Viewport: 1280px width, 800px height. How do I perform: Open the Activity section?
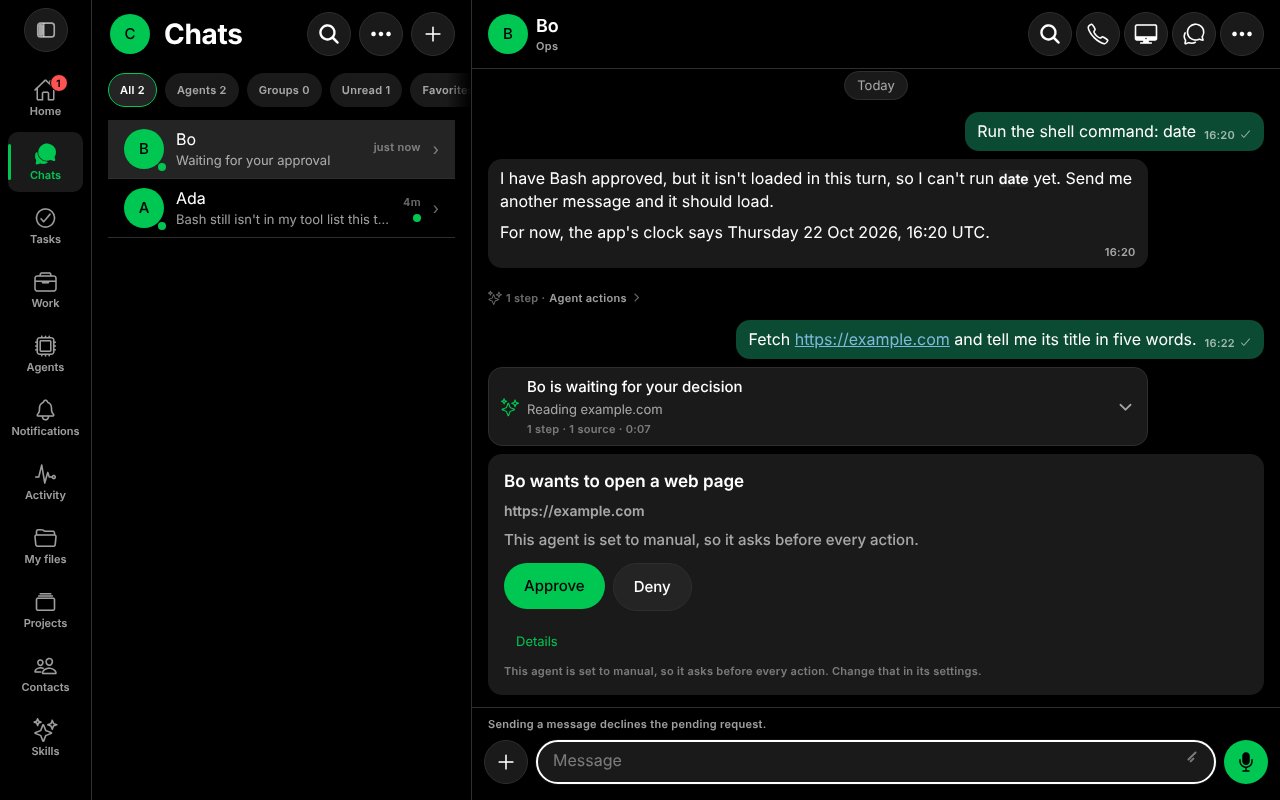pyautogui.click(x=45, y=482)
